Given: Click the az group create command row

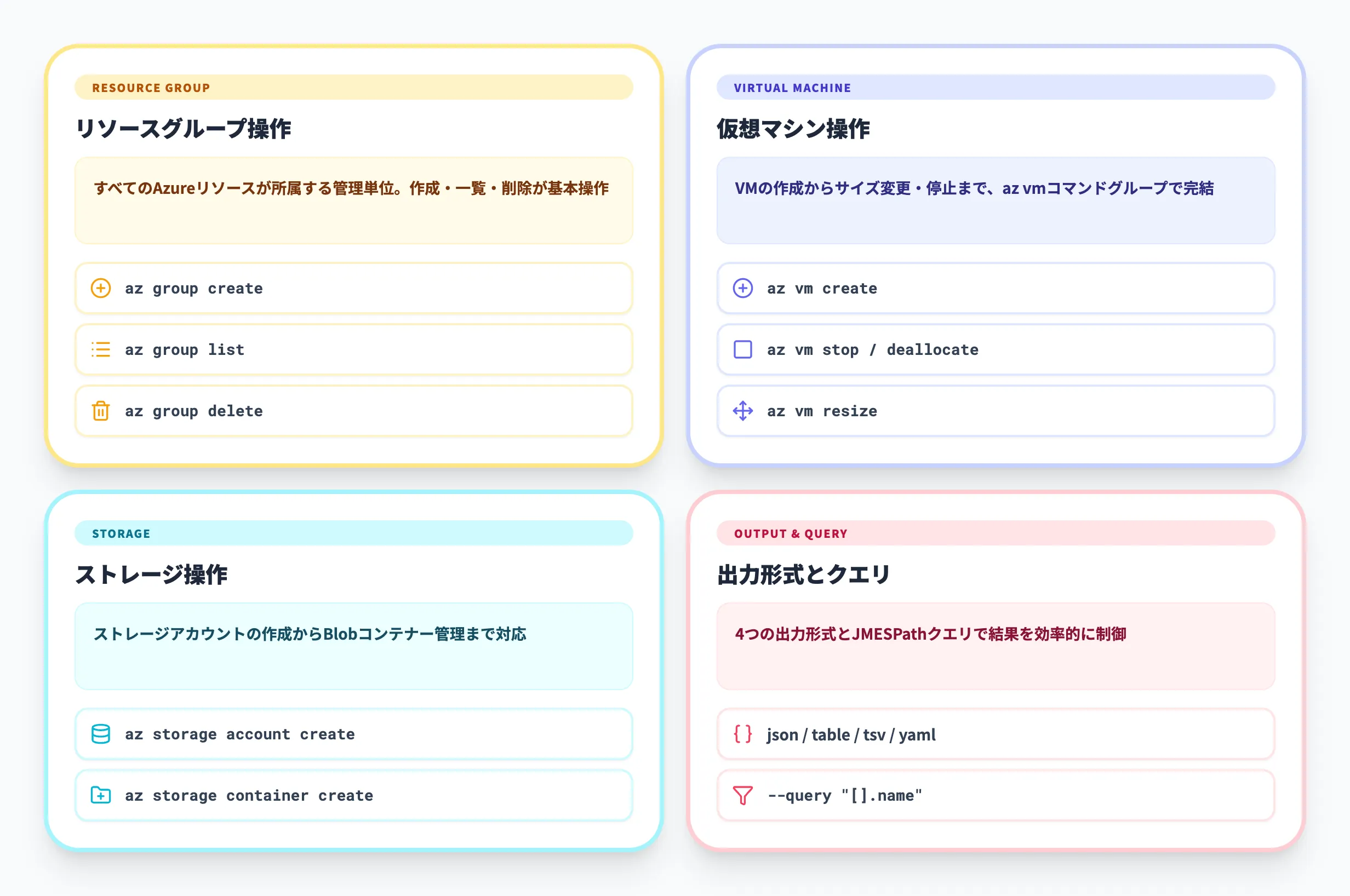Looking at the screenshot, I should [x=353, y=289].
